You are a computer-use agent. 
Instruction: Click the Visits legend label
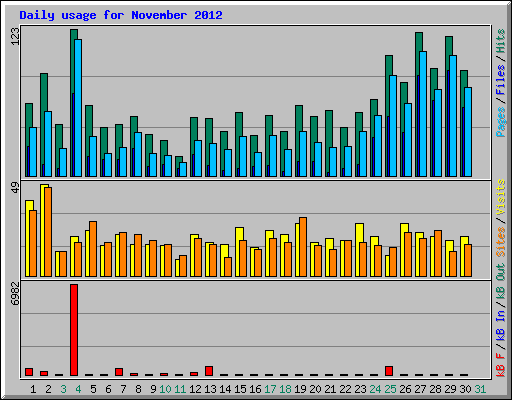click(x=501, y=198)
